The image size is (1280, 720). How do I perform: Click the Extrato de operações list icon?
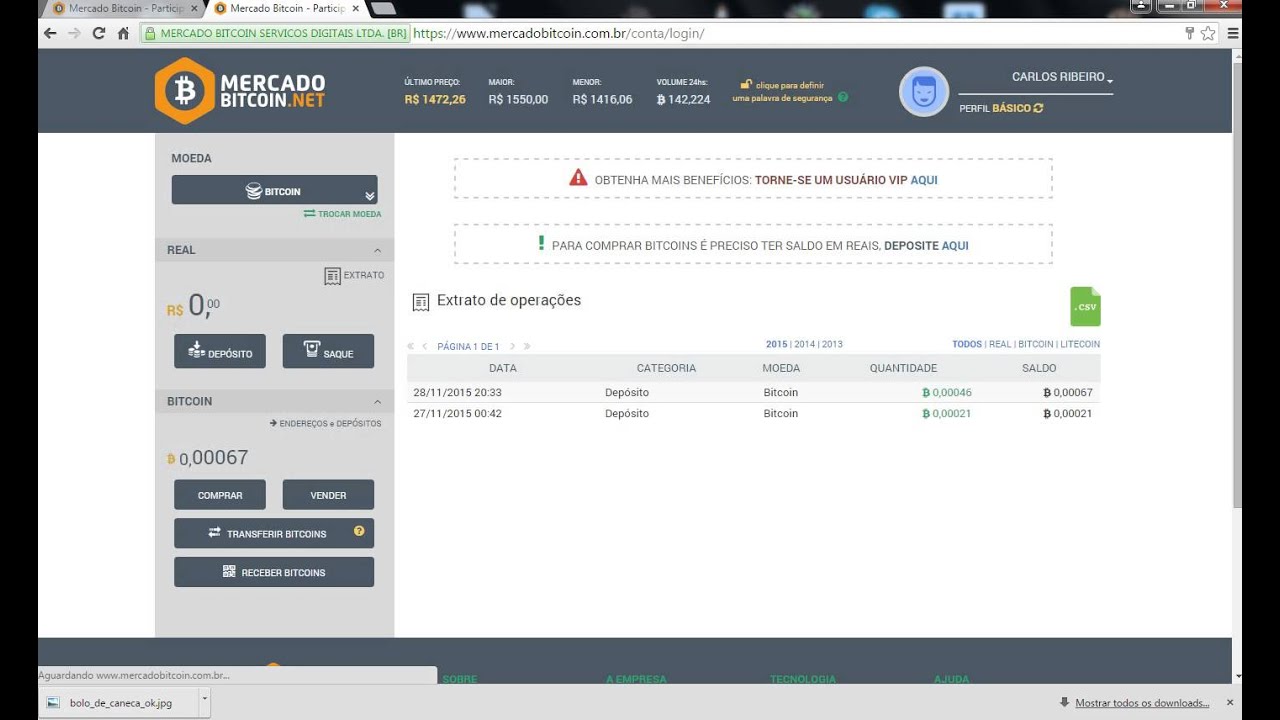click(x=421, y=301)
